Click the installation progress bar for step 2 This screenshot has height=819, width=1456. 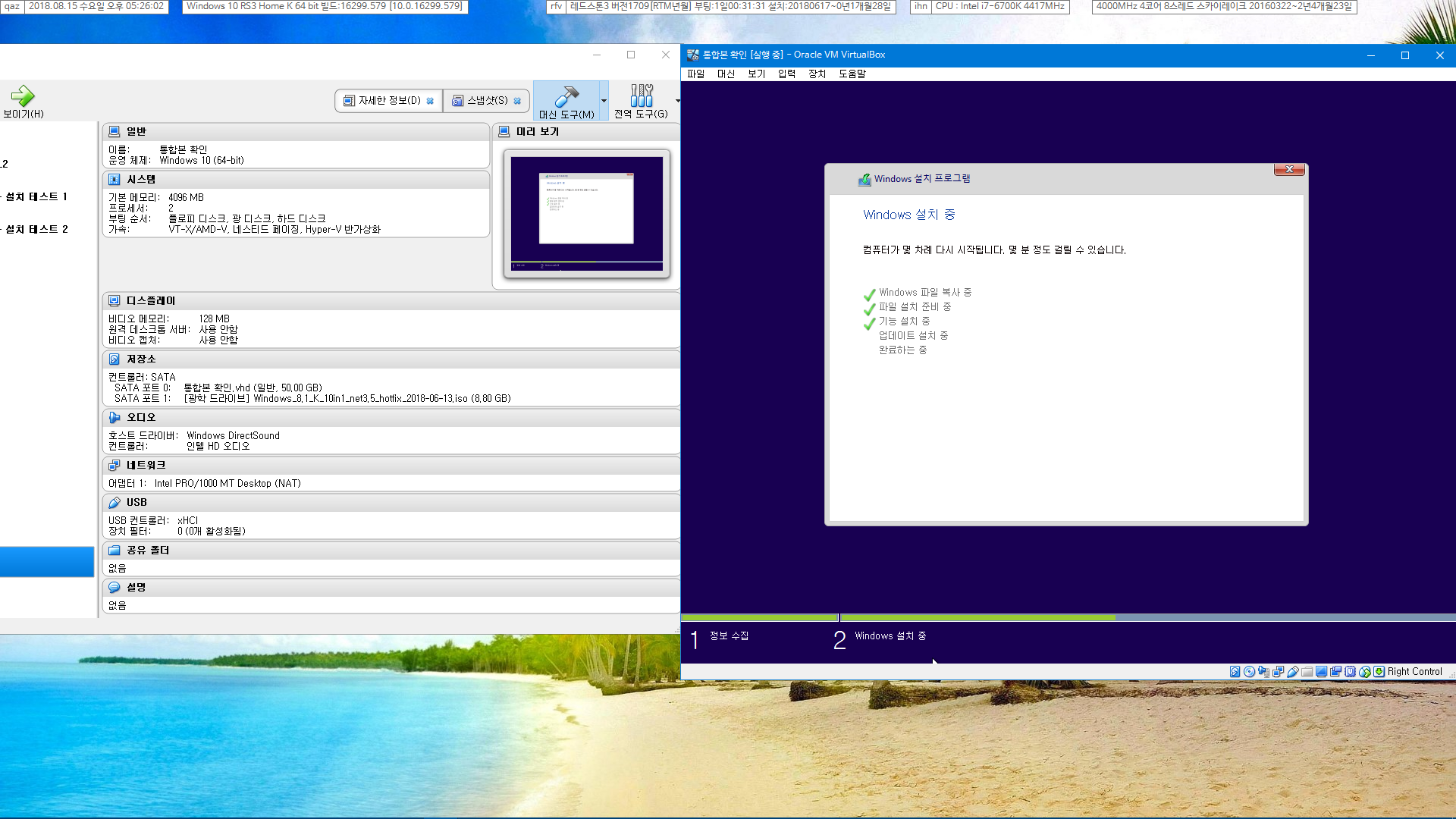pos(1147,618)
